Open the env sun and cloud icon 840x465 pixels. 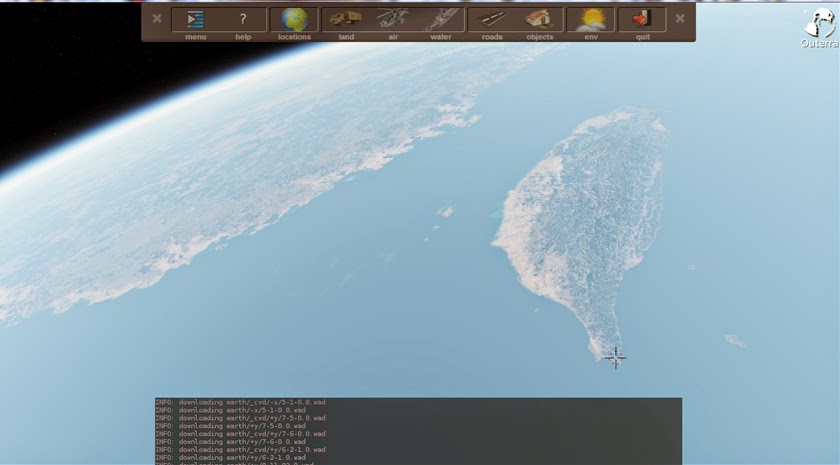tap(591, 19)
